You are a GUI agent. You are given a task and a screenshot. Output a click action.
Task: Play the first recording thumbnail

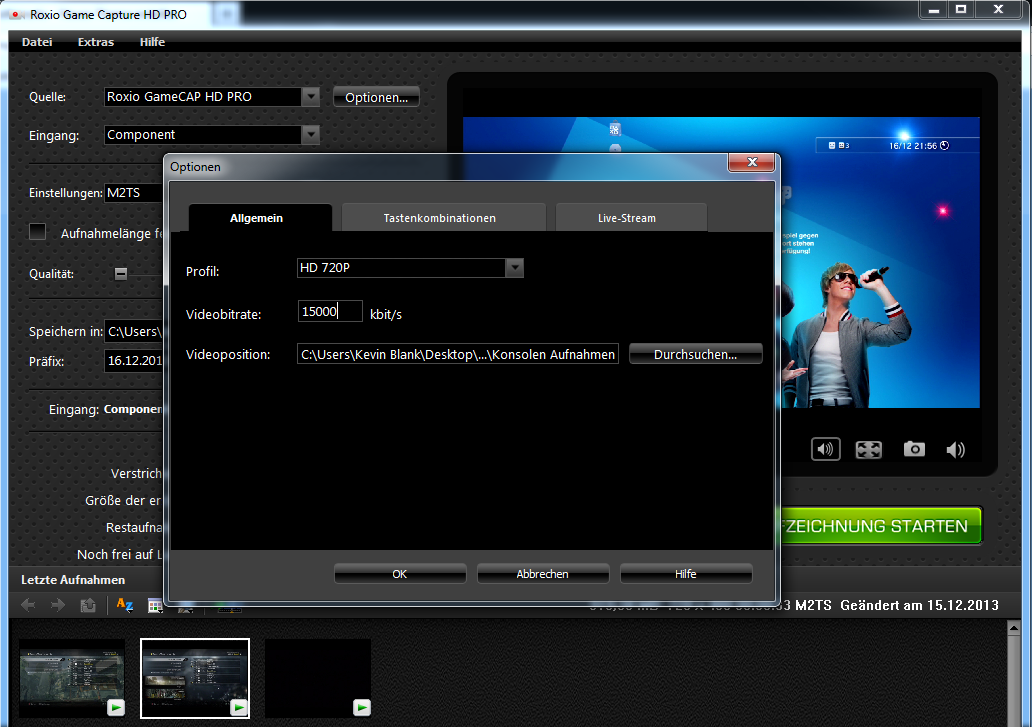[116, 707]
